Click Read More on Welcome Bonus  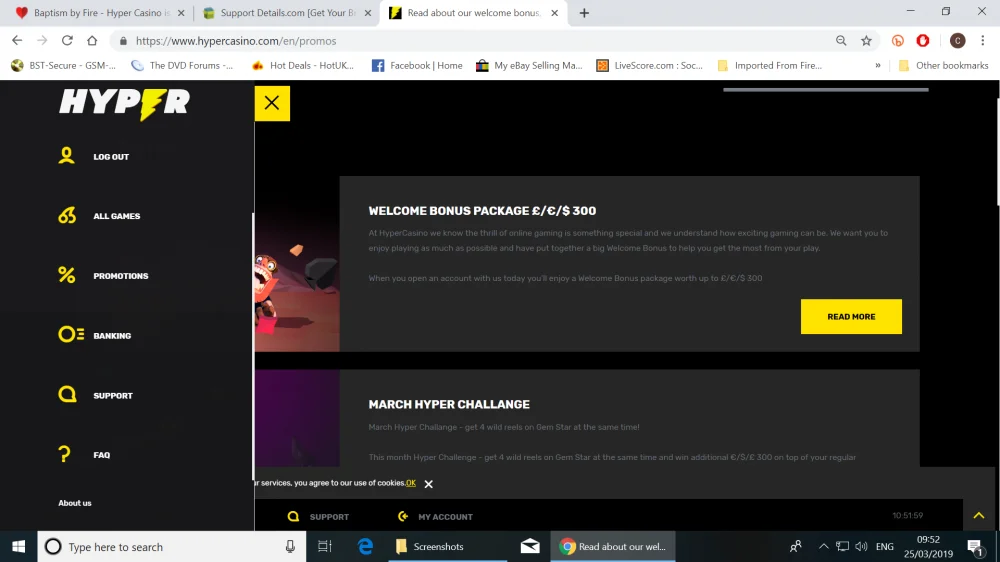coord(851,316)
